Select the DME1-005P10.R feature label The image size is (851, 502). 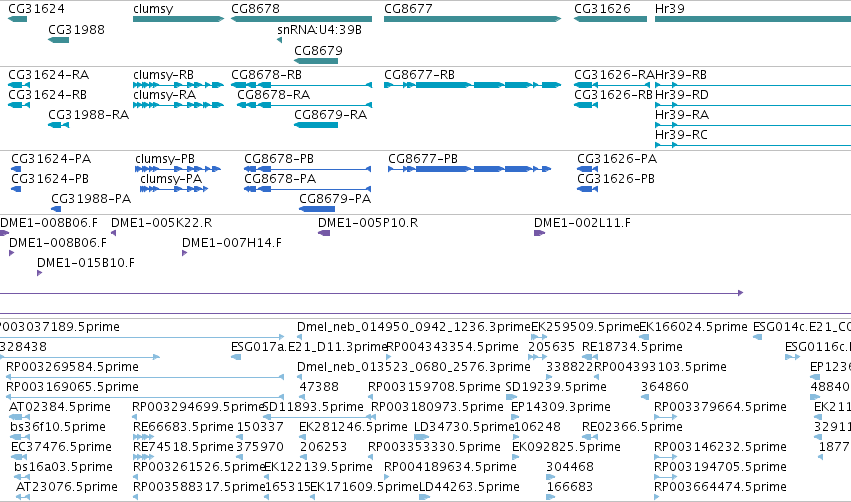point(368,223)
